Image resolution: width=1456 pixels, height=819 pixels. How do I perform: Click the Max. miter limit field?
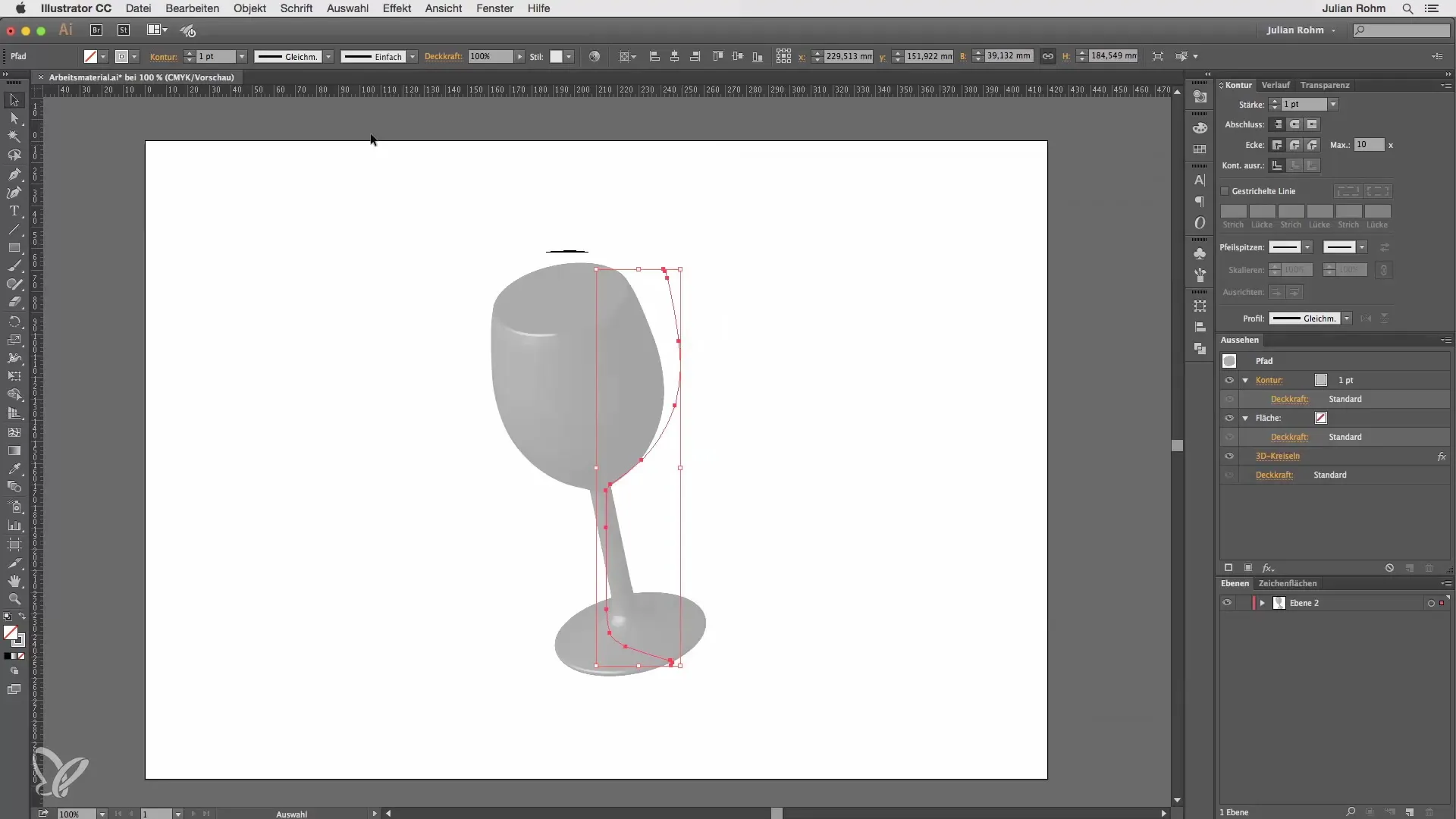coord(1369,145)
